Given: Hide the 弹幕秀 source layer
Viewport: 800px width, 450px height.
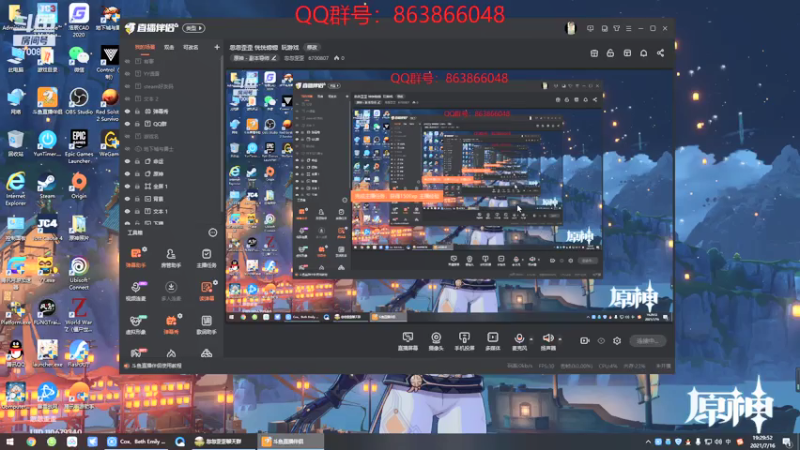Looking at the screenshot, I should (x=128, y=111).
